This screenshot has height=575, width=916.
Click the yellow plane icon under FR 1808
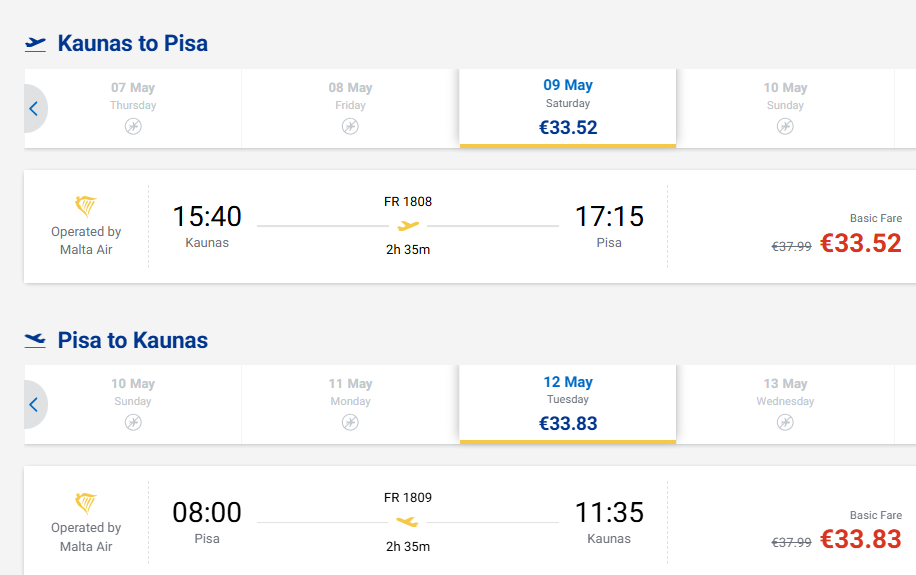click(x=408, y=226)
